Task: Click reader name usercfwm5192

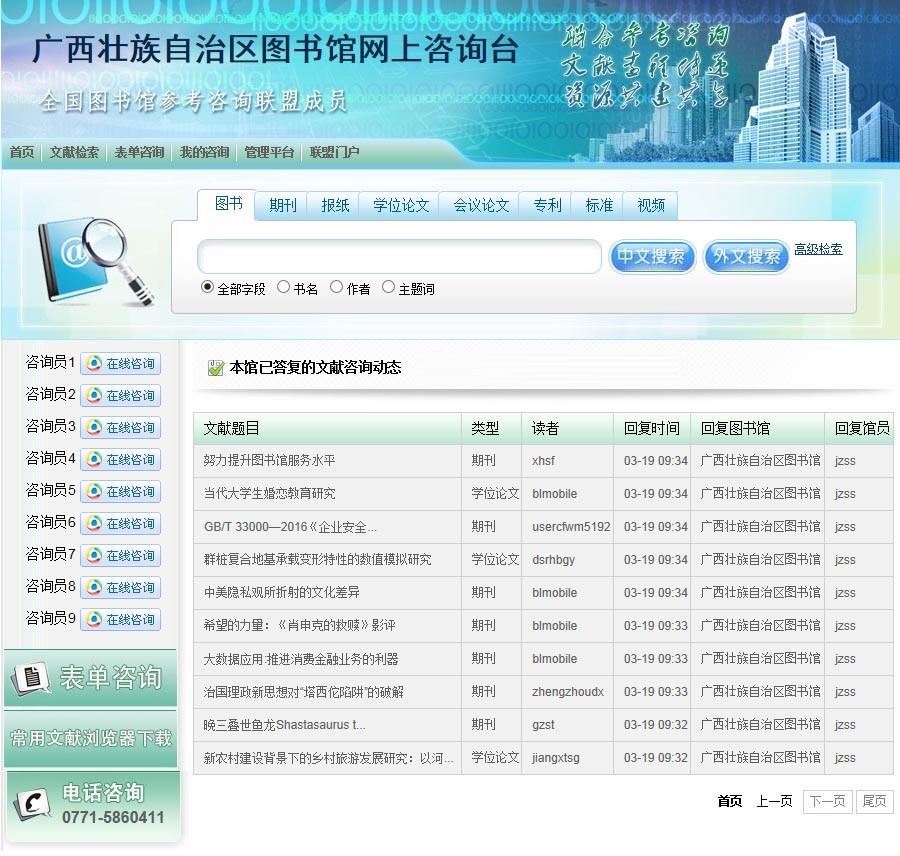Action: click(x=571, y=527)
